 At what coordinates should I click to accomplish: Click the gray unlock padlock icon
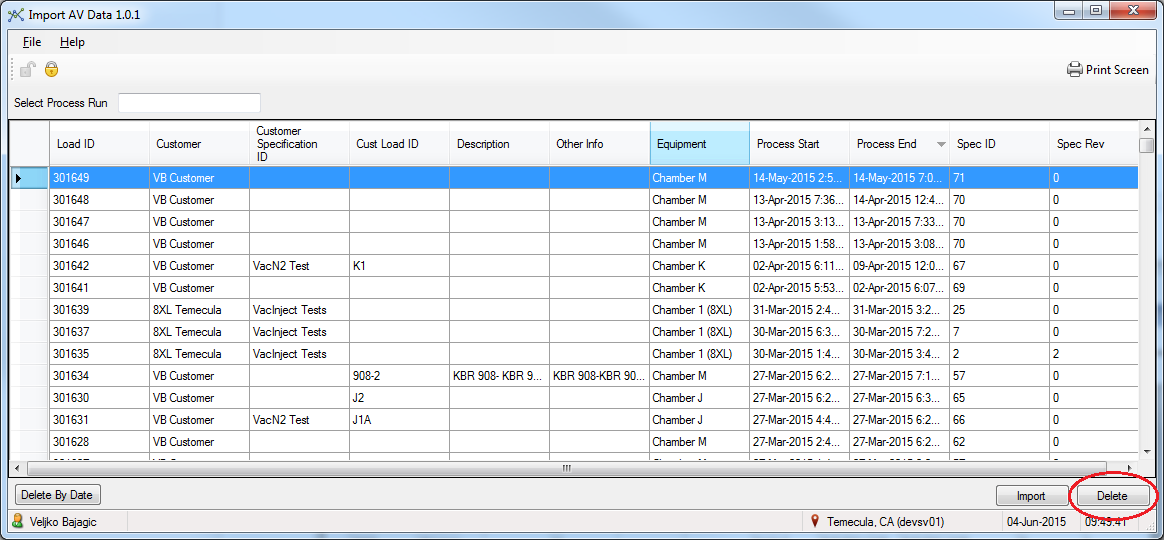[x=28, y=69]
